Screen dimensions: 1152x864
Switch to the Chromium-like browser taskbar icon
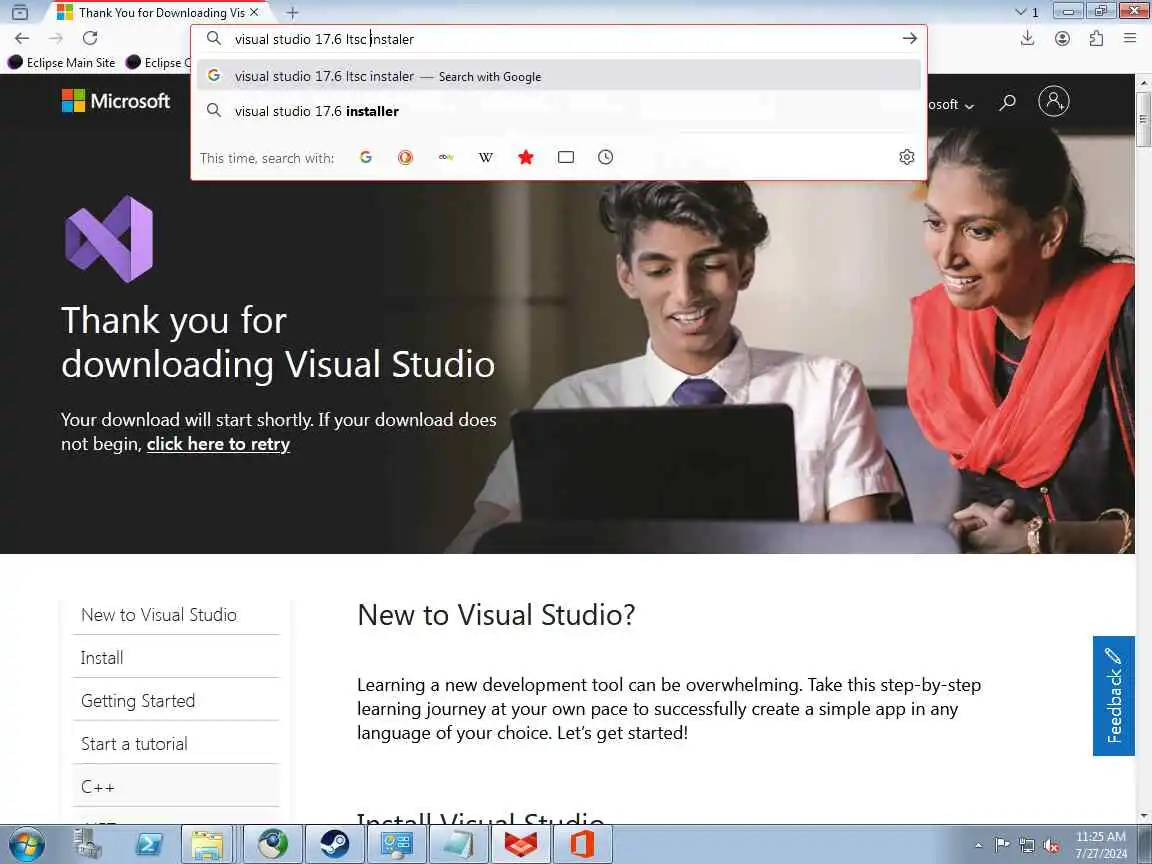(272, 844)
